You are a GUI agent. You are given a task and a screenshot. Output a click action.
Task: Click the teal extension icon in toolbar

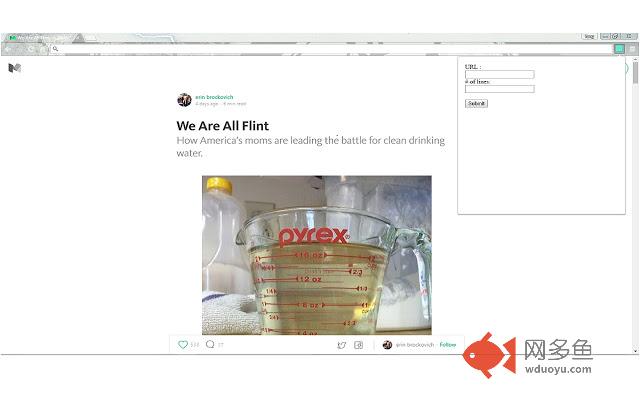(620, 48)
